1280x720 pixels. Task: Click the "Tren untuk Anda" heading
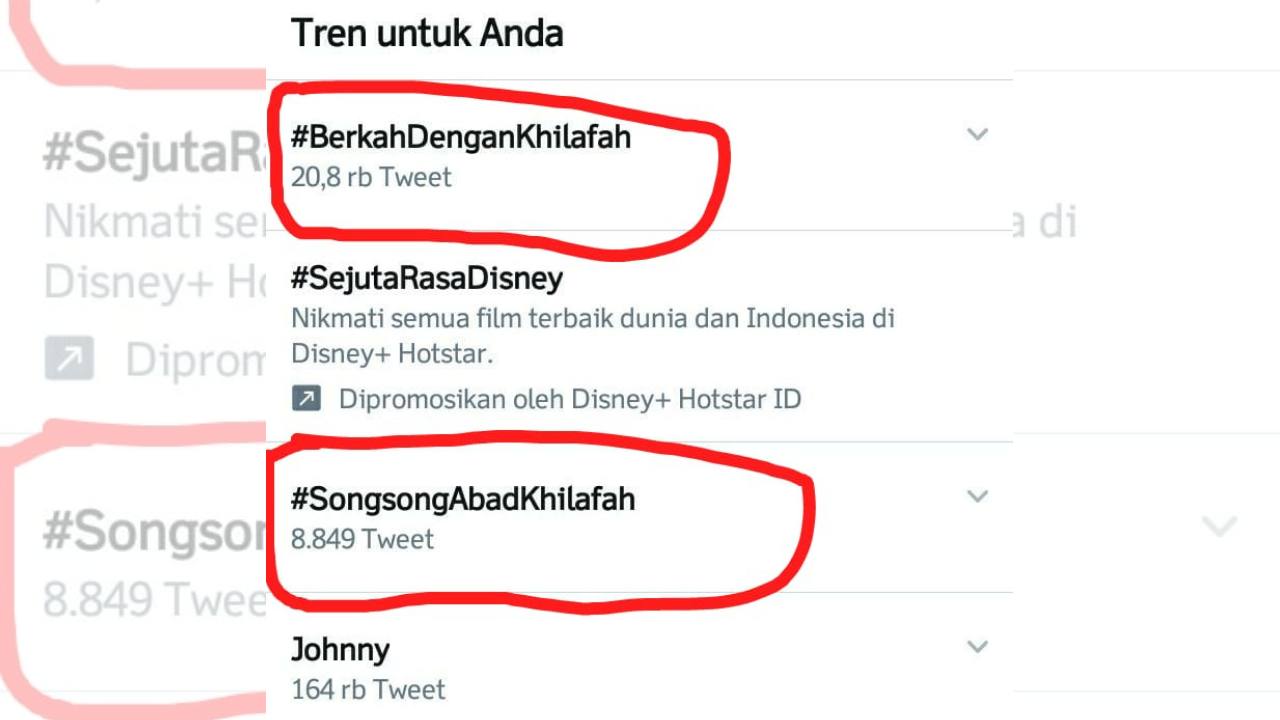[428, 33]
